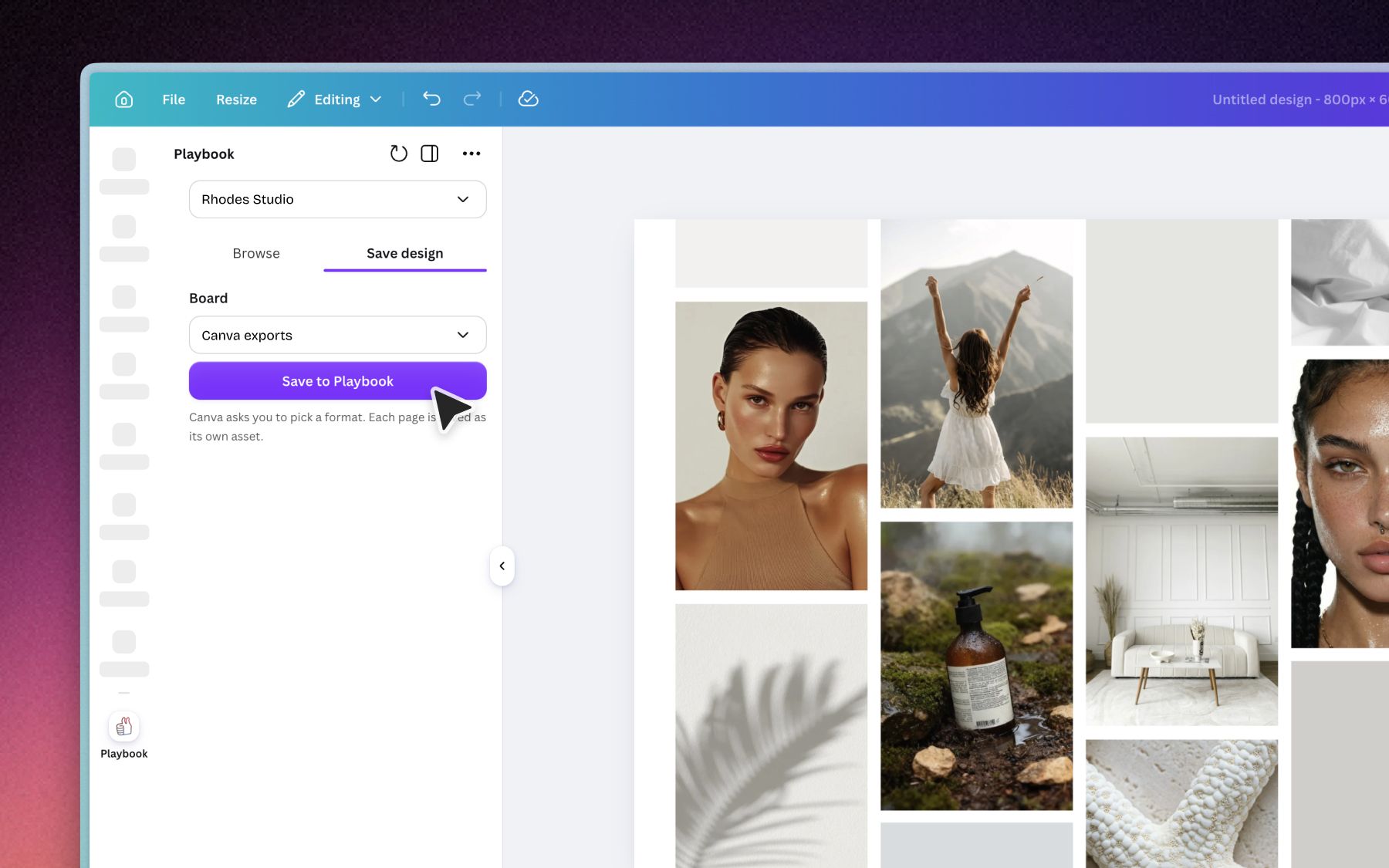Collapse the side panel arrow

tap(502, 566)
